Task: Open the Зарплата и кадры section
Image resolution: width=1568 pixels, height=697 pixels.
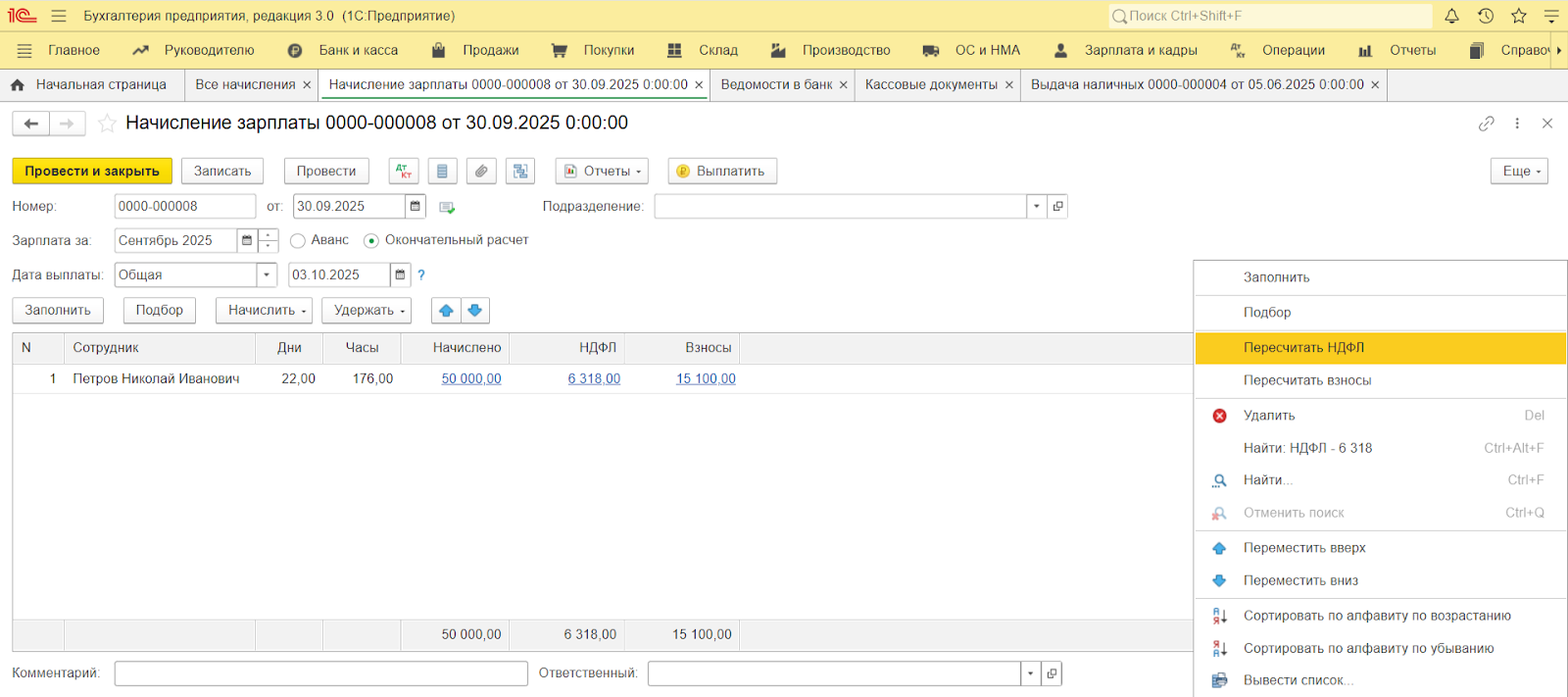Action: (x=1140, y=50)
